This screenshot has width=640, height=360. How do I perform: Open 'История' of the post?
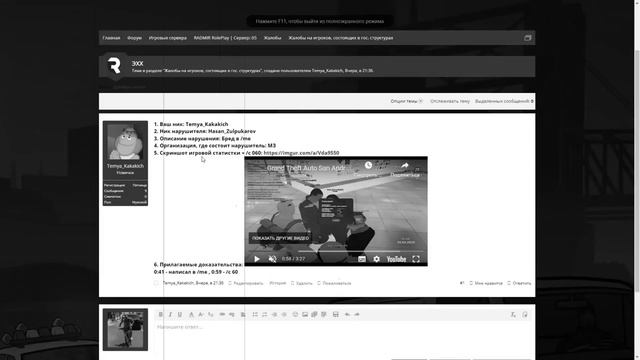(278, 283)
